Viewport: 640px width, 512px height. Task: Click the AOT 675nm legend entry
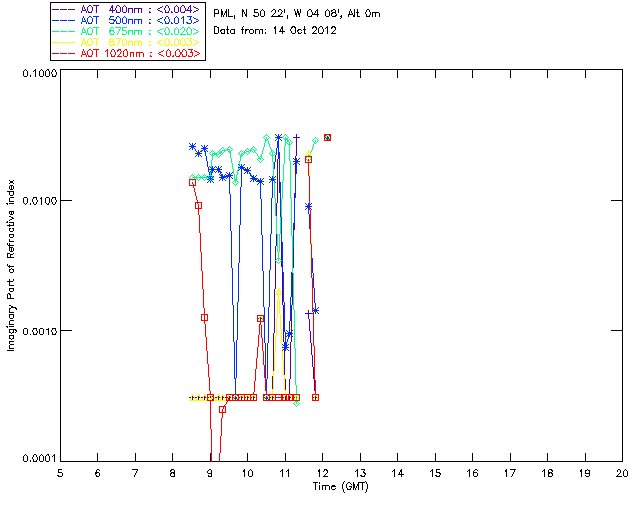click(126, 31)
